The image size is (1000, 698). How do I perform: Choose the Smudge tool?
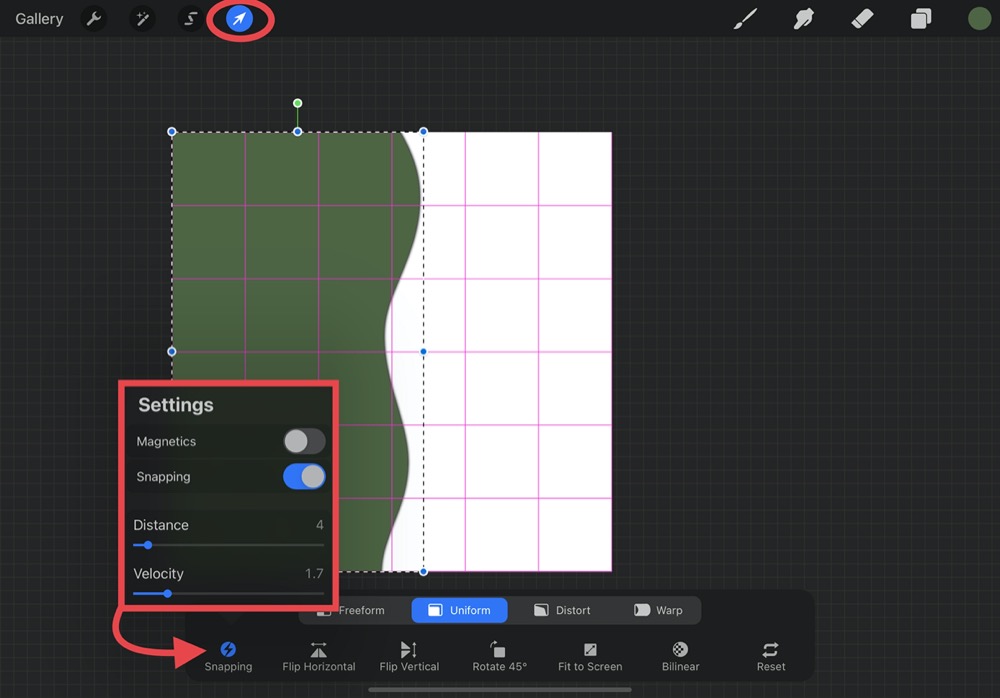pos(802,19)
